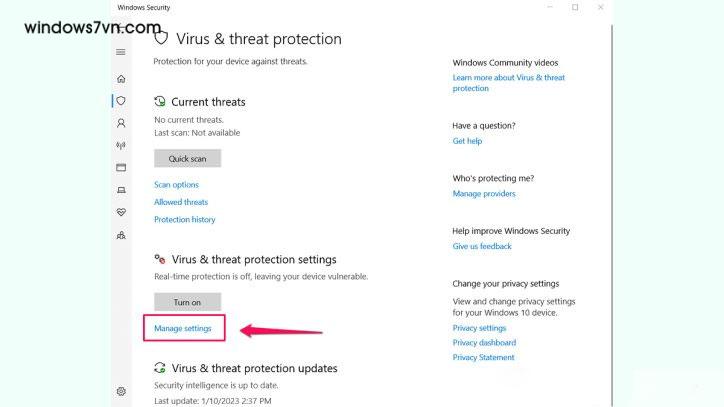The image size is (724, 407).
Task: View Allowed threats
Action: coord(181,202)
